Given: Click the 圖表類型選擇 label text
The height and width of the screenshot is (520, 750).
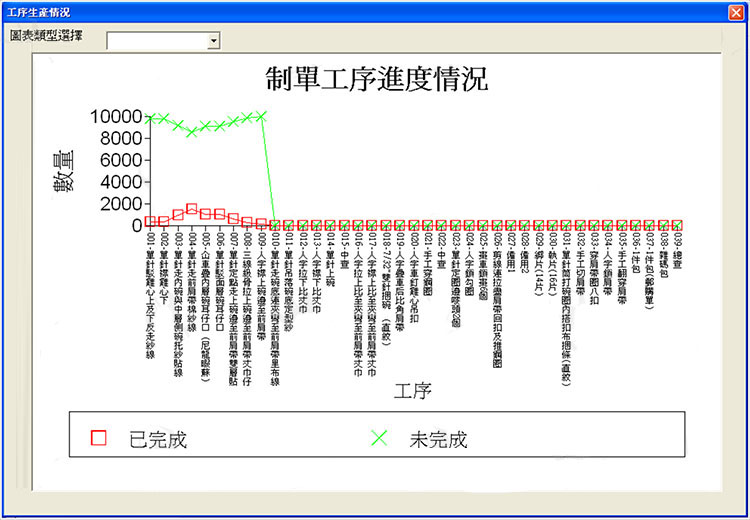Looking at the screenshot, I should coord(46,35).
